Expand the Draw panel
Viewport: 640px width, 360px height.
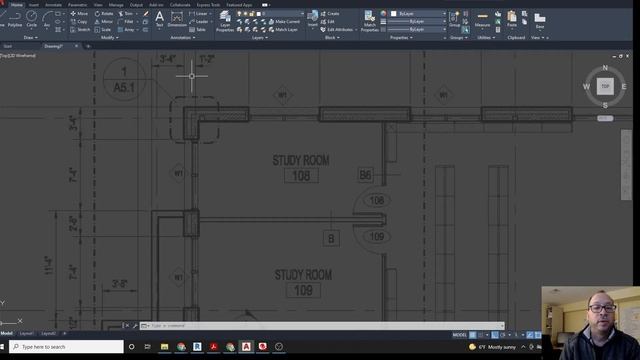click(x=31, y=38)
